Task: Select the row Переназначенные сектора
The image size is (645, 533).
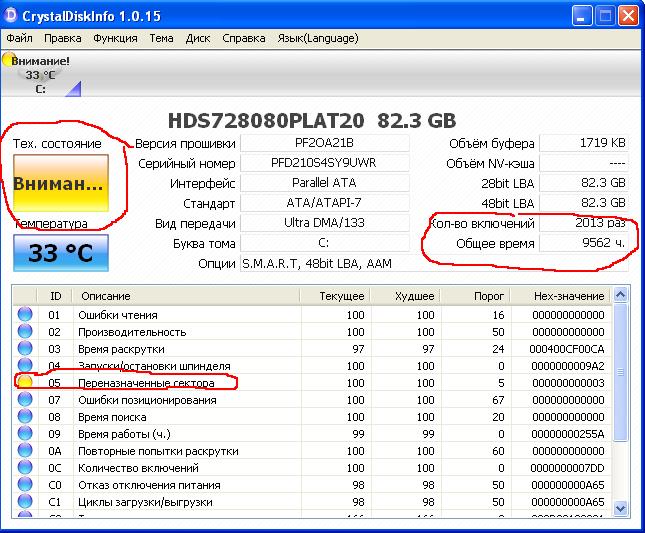Action: (312, 382)
